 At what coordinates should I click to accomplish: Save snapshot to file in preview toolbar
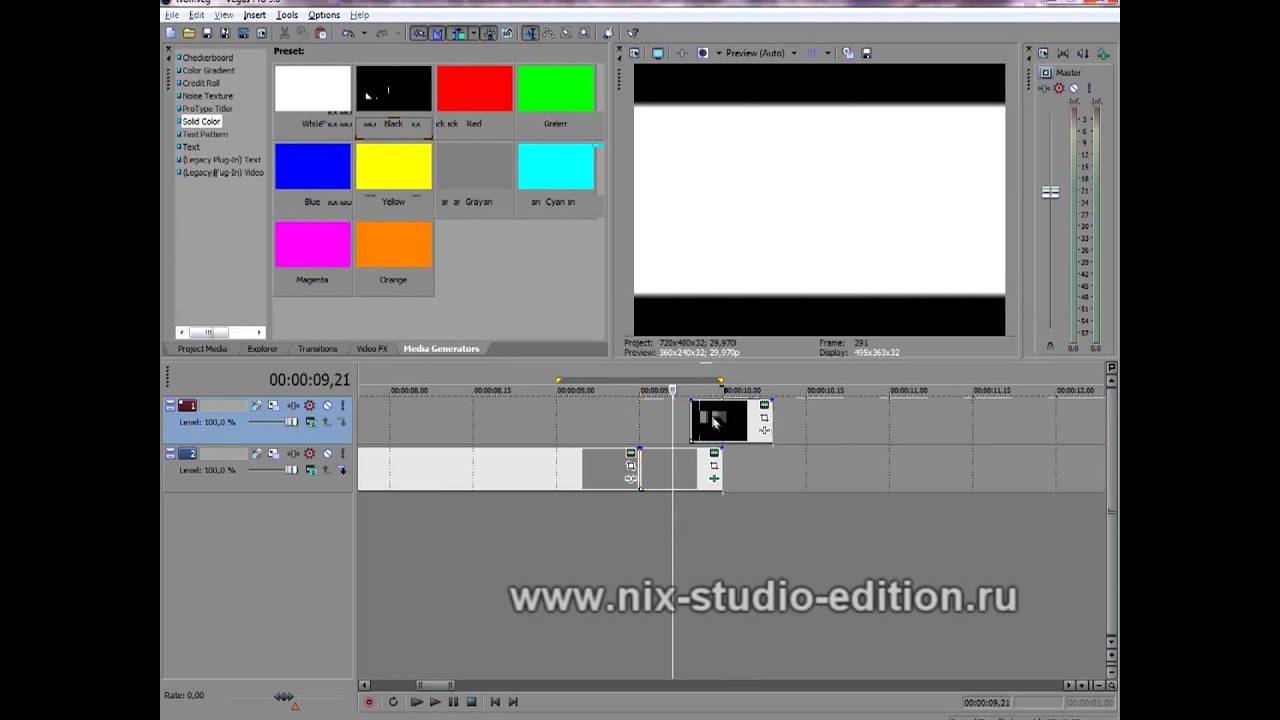pyautogui.click(x=866, y=53)
